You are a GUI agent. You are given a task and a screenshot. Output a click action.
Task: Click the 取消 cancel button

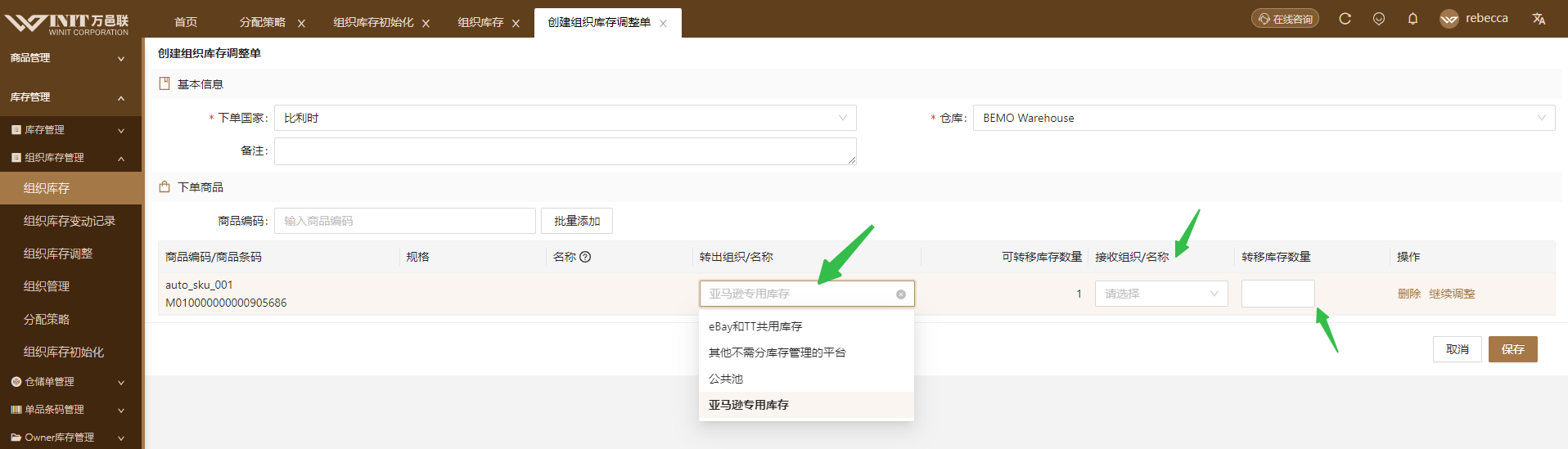click(1458, 349)
